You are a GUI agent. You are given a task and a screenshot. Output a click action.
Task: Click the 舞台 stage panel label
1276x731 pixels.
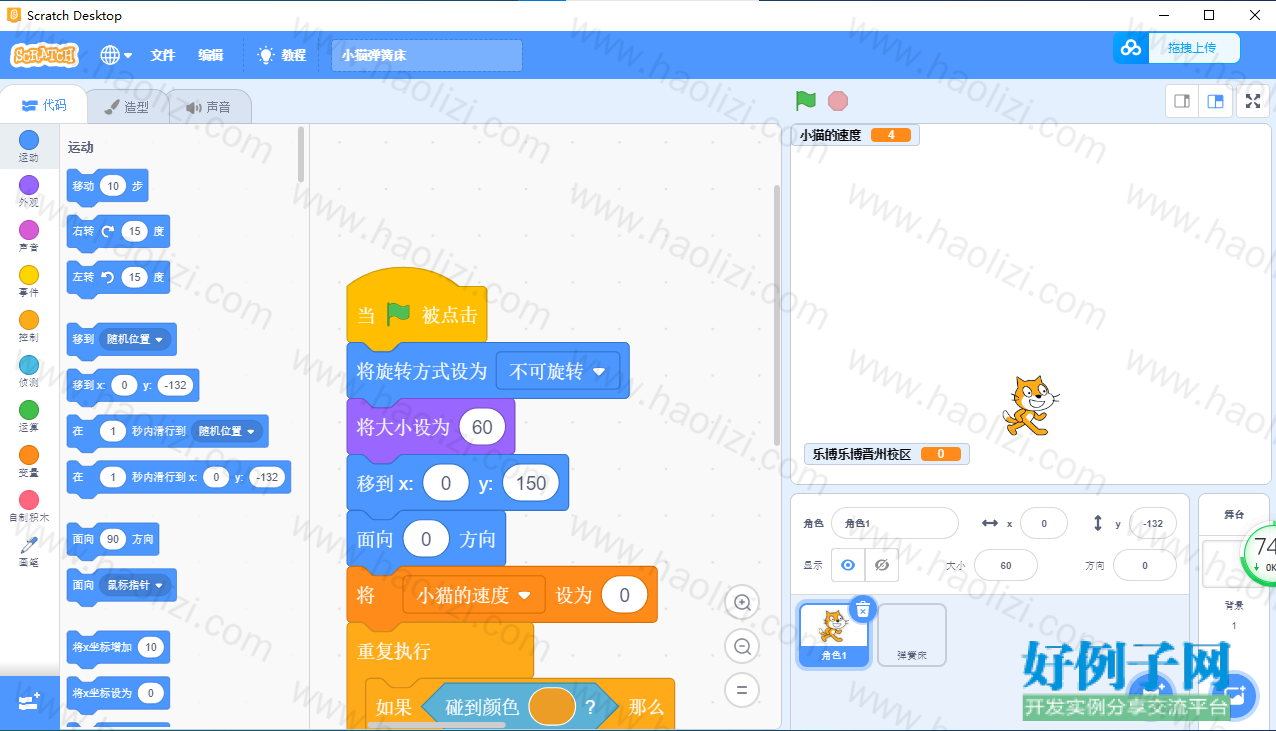(1234, 514)
